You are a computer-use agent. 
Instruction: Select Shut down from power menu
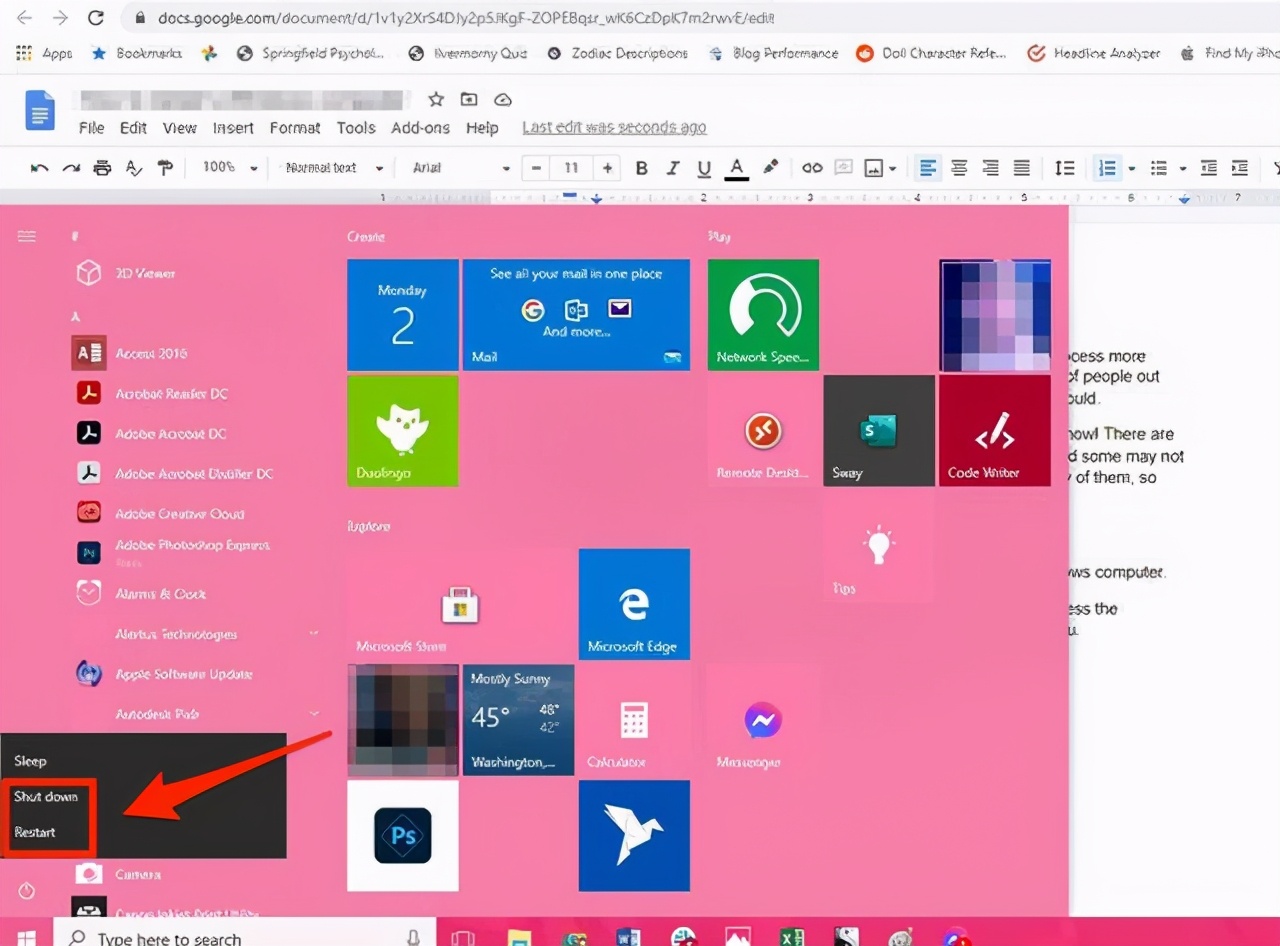tap(46, 796)
